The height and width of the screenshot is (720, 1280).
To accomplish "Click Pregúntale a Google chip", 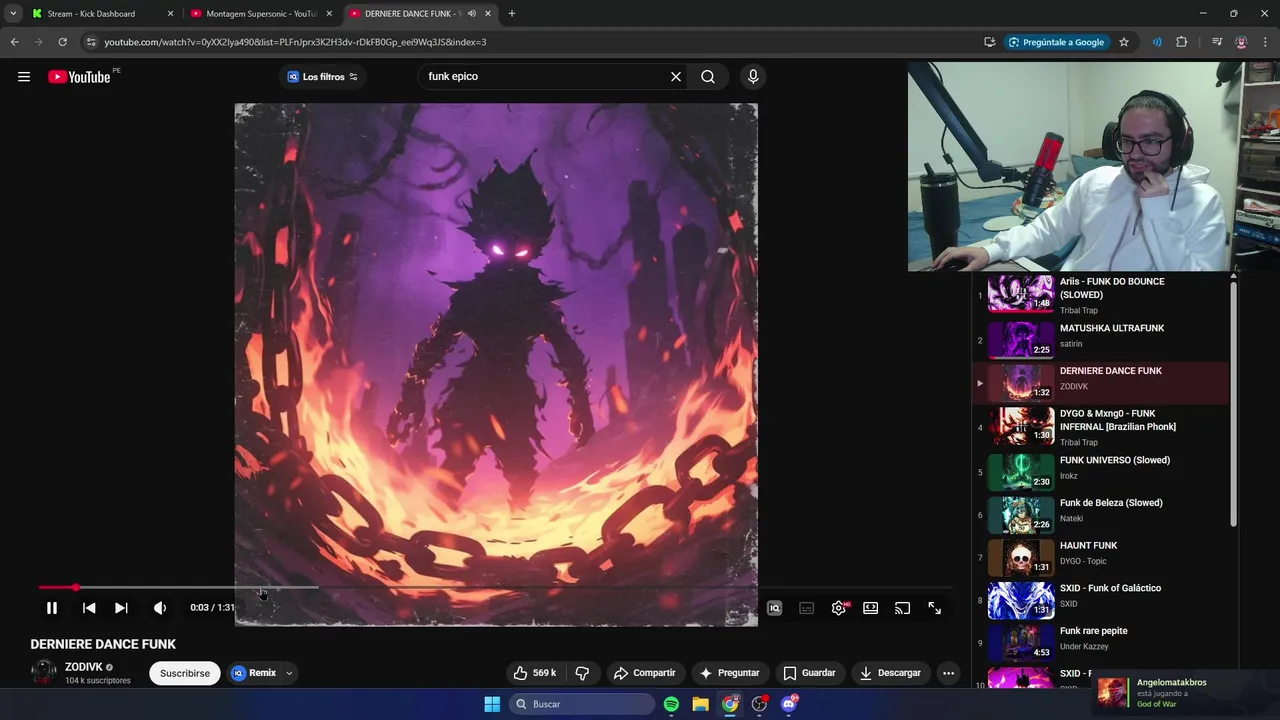I will coord(1056,42).
